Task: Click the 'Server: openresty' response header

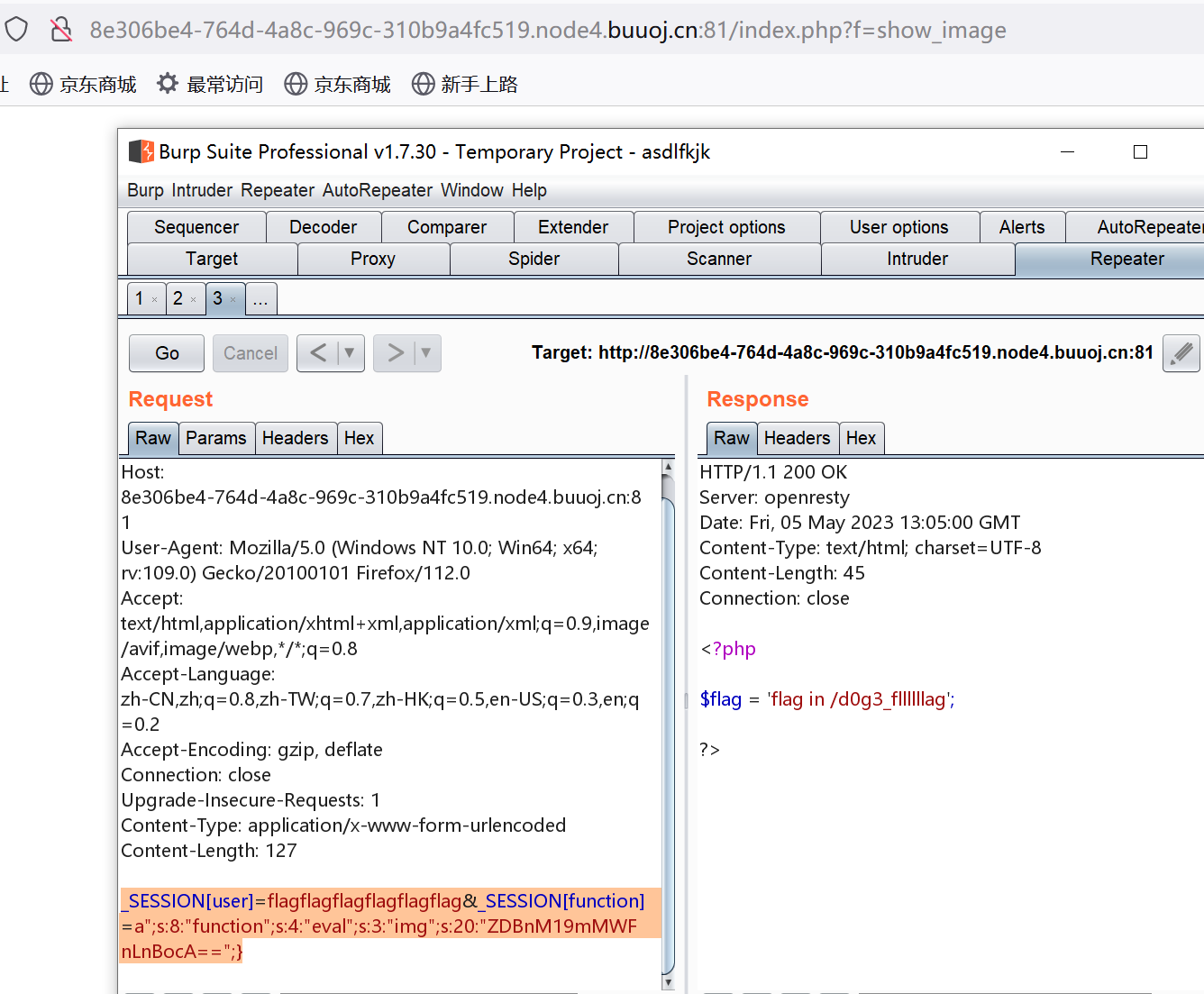Action: [774, 497]
